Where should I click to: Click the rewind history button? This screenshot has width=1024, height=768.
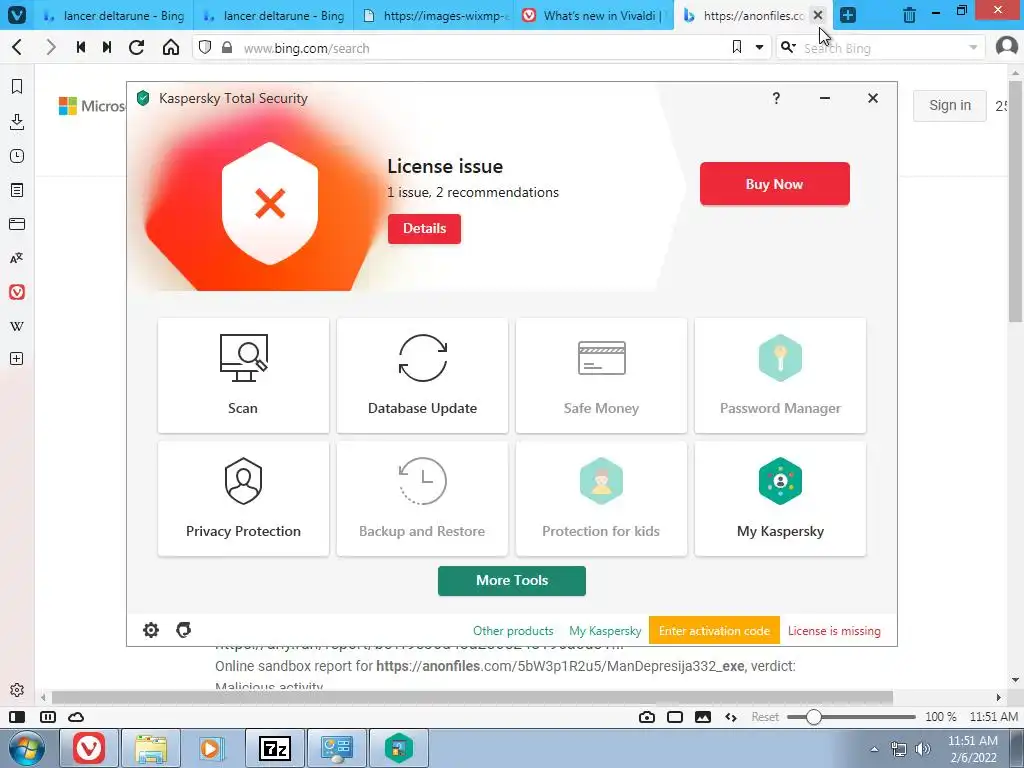[x=80, y=47]
